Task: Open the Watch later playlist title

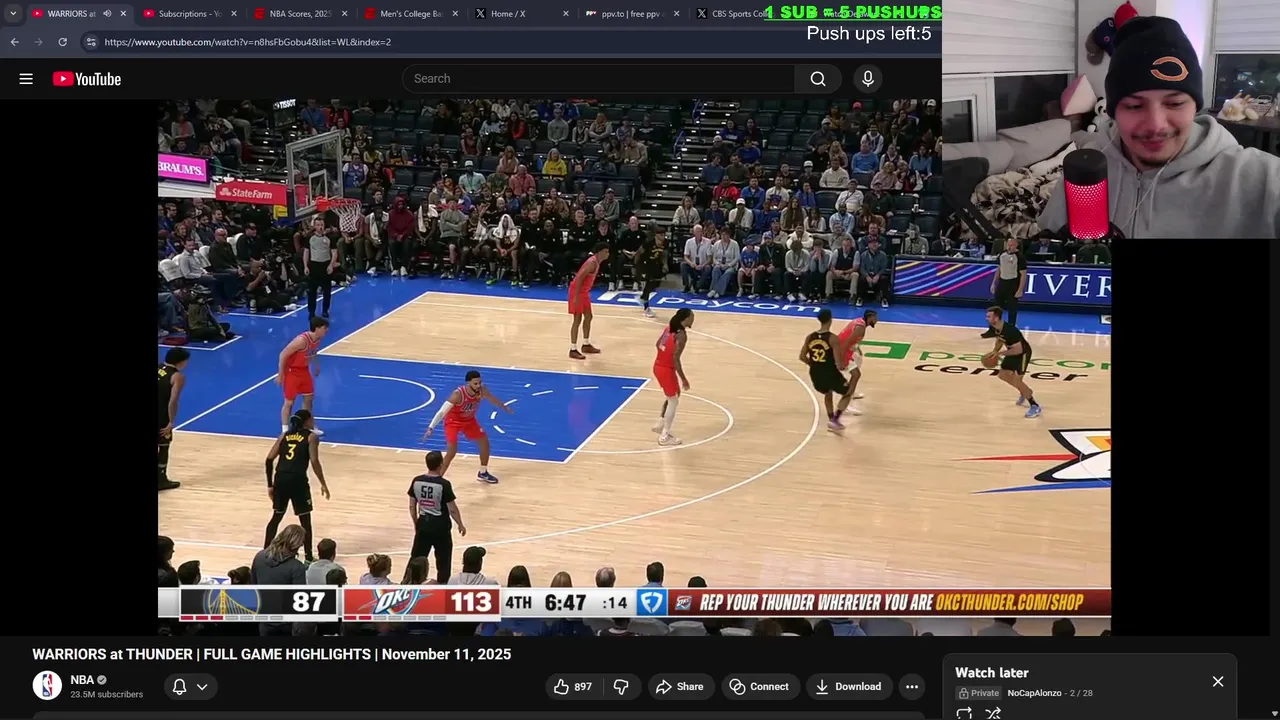Action: click(x=991, y=673)
